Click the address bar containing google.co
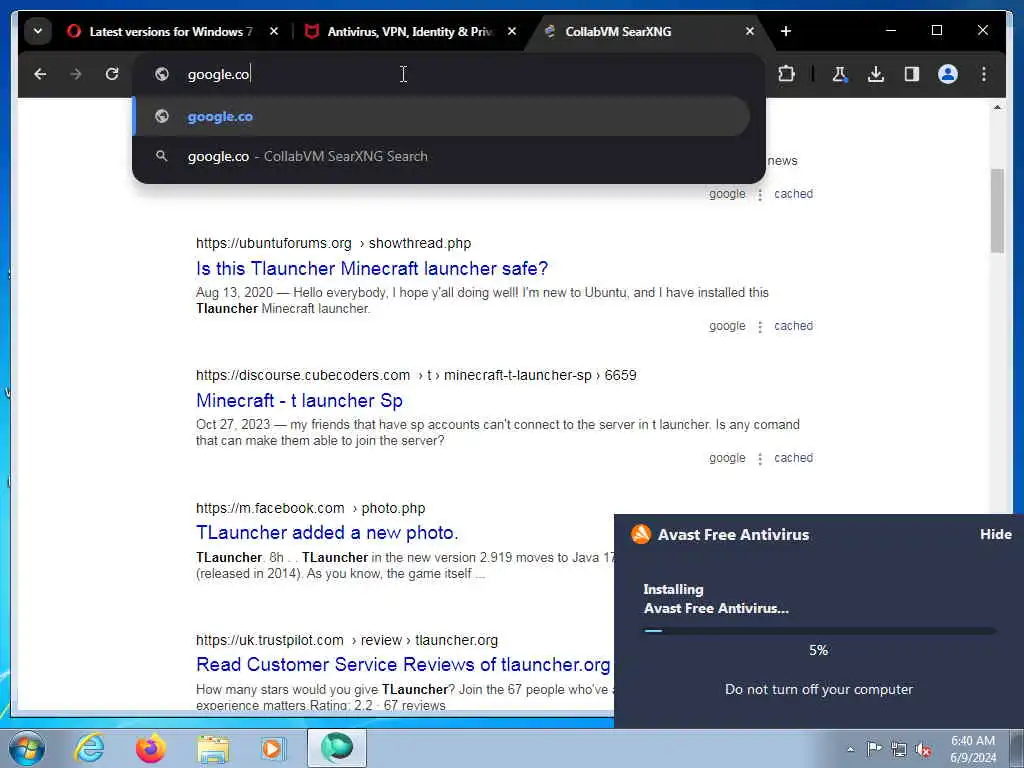Viewport: 1024px width, 768px height. [449, 74]
